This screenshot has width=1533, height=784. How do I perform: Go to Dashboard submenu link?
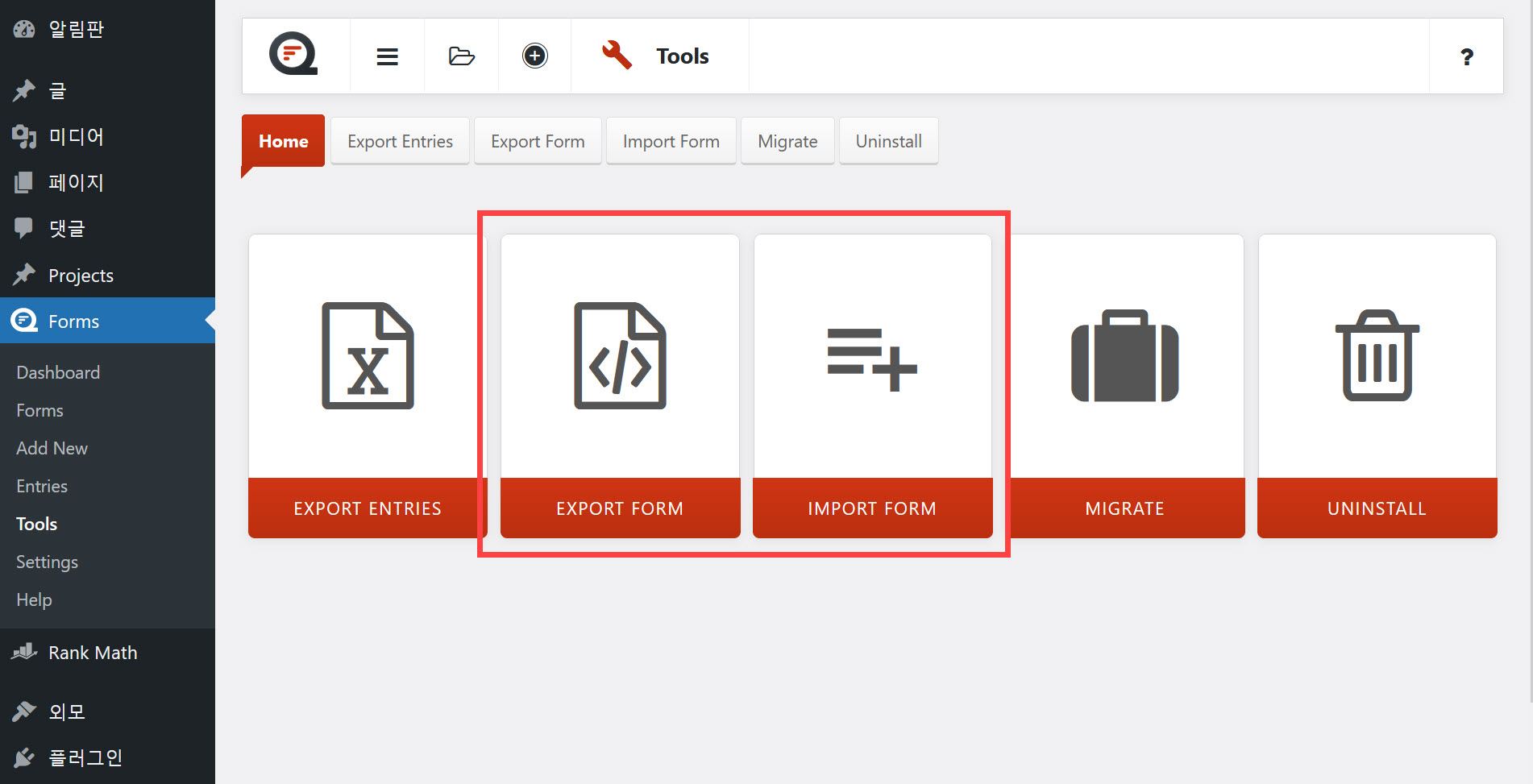point(58,372)
